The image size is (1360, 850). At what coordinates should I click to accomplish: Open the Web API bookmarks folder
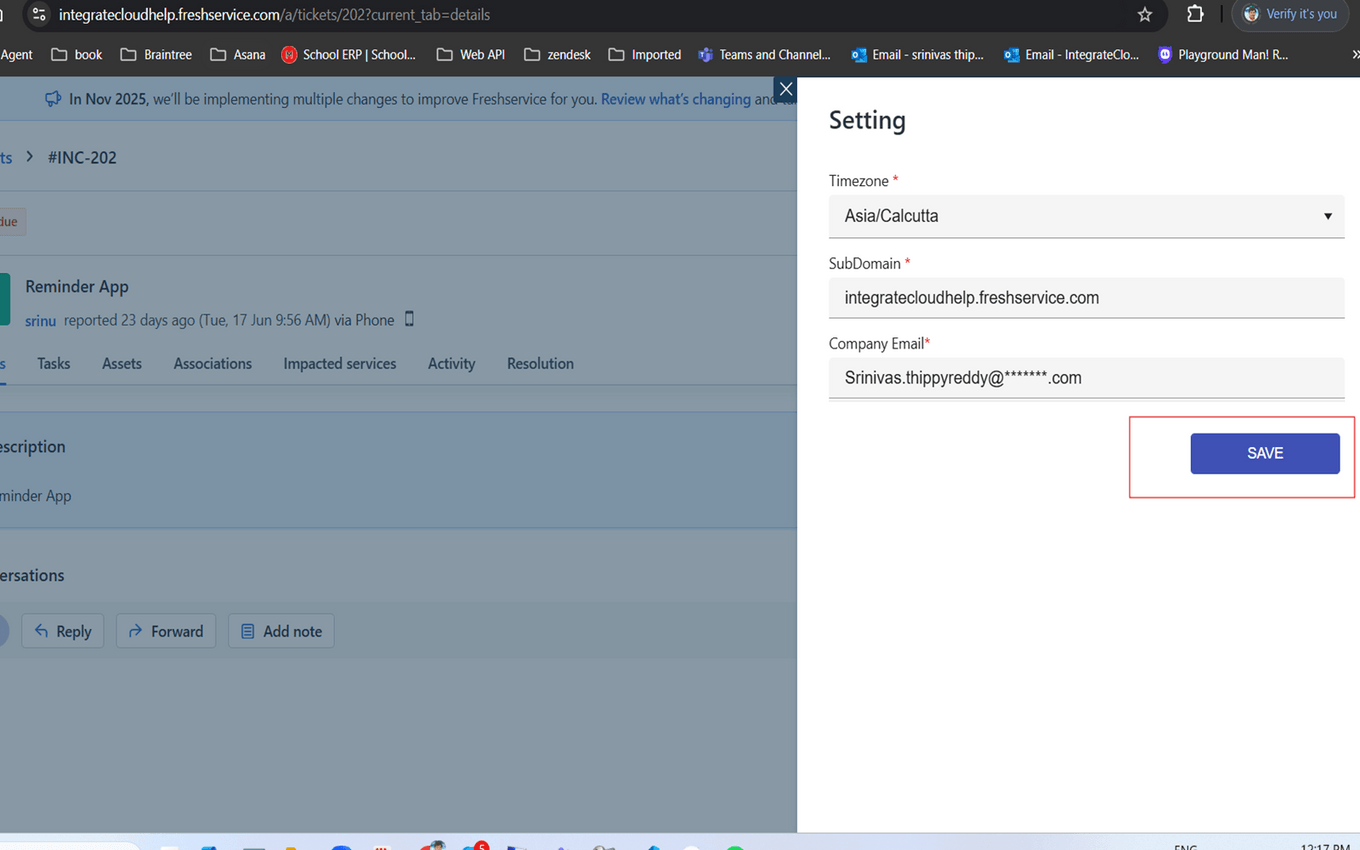coord(471,55)
